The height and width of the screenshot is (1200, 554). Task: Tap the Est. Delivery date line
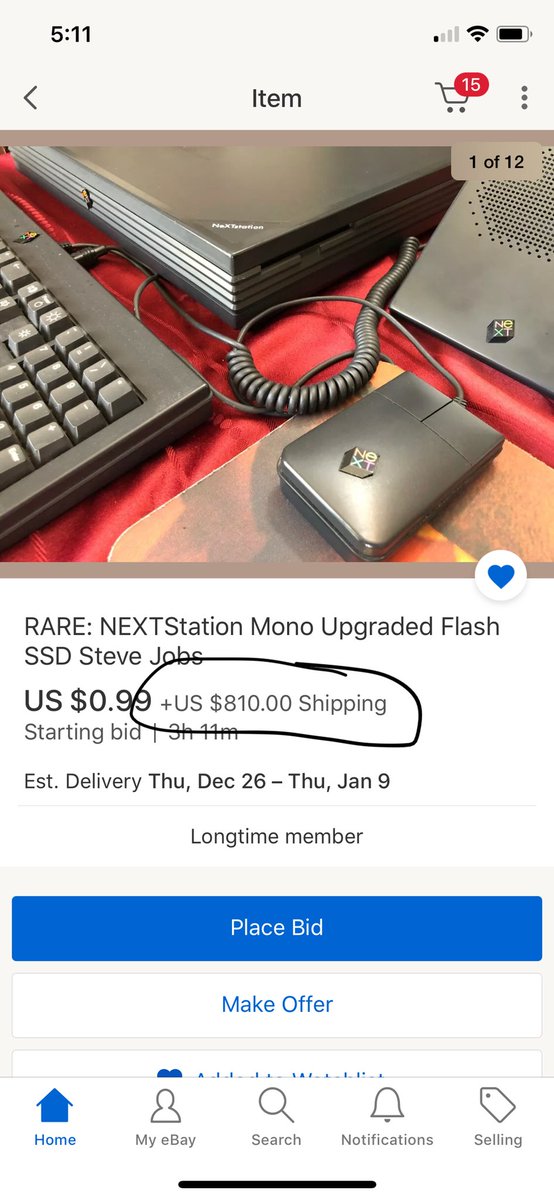(207, 781)
